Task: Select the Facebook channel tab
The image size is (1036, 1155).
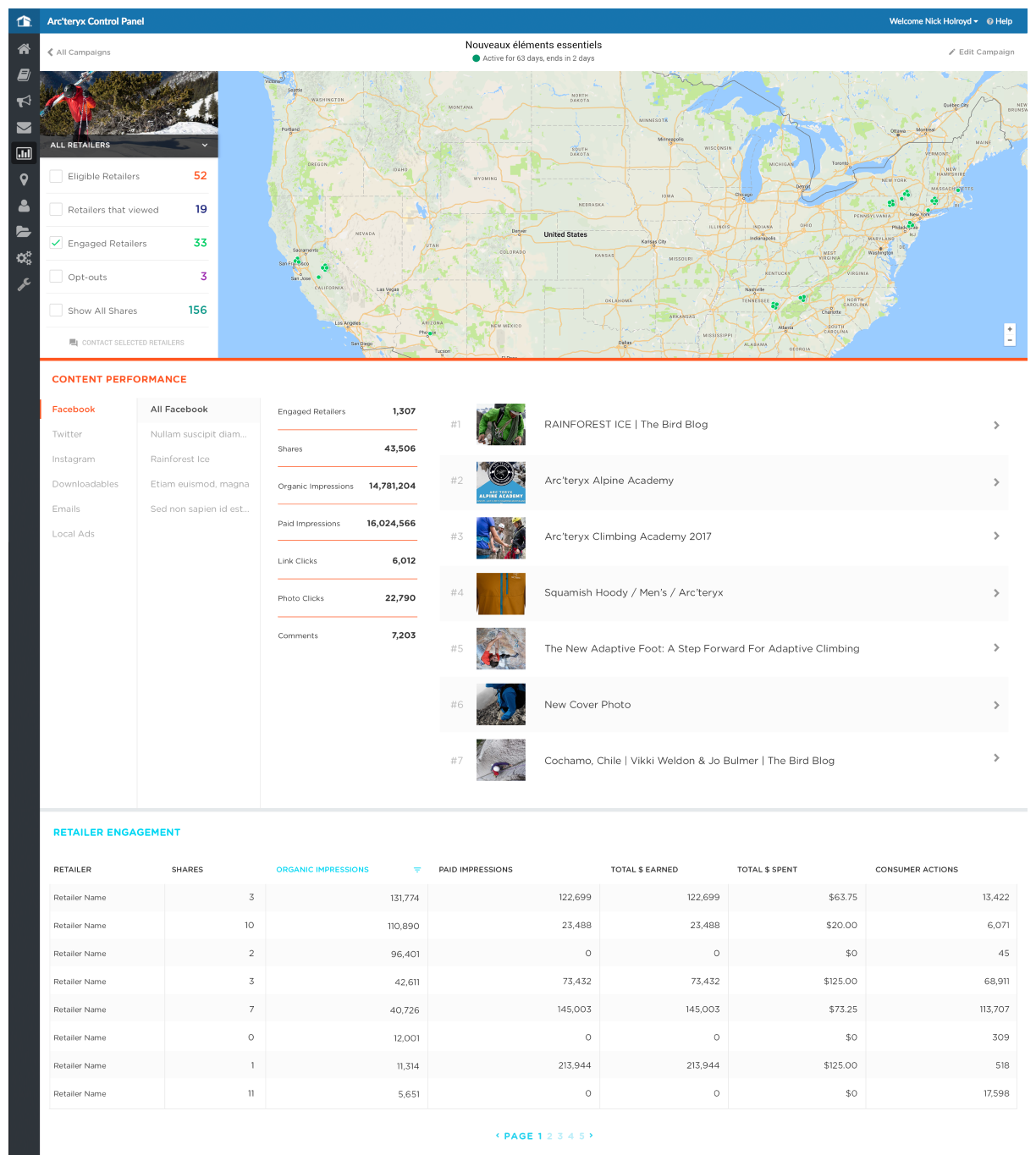Action: click(74, 410)
